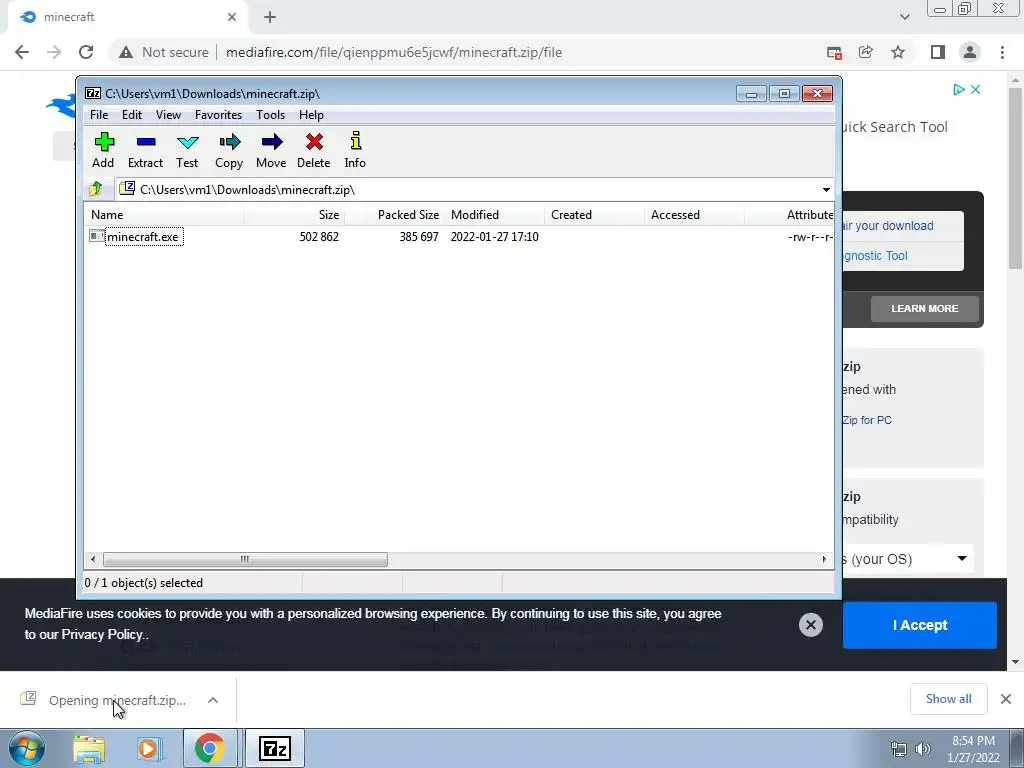
Task: Dismiss the cookie banner with X
Action: 810,625
